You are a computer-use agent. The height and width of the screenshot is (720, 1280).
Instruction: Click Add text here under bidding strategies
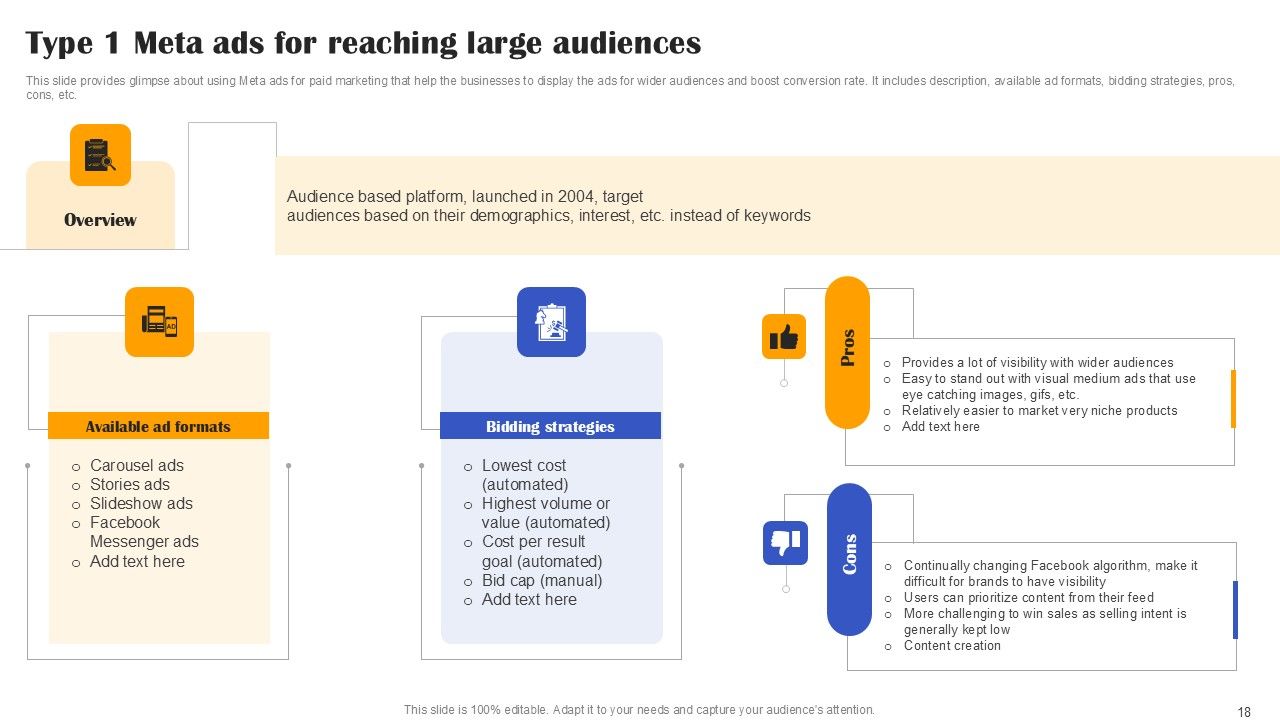(x=529, y=599)
